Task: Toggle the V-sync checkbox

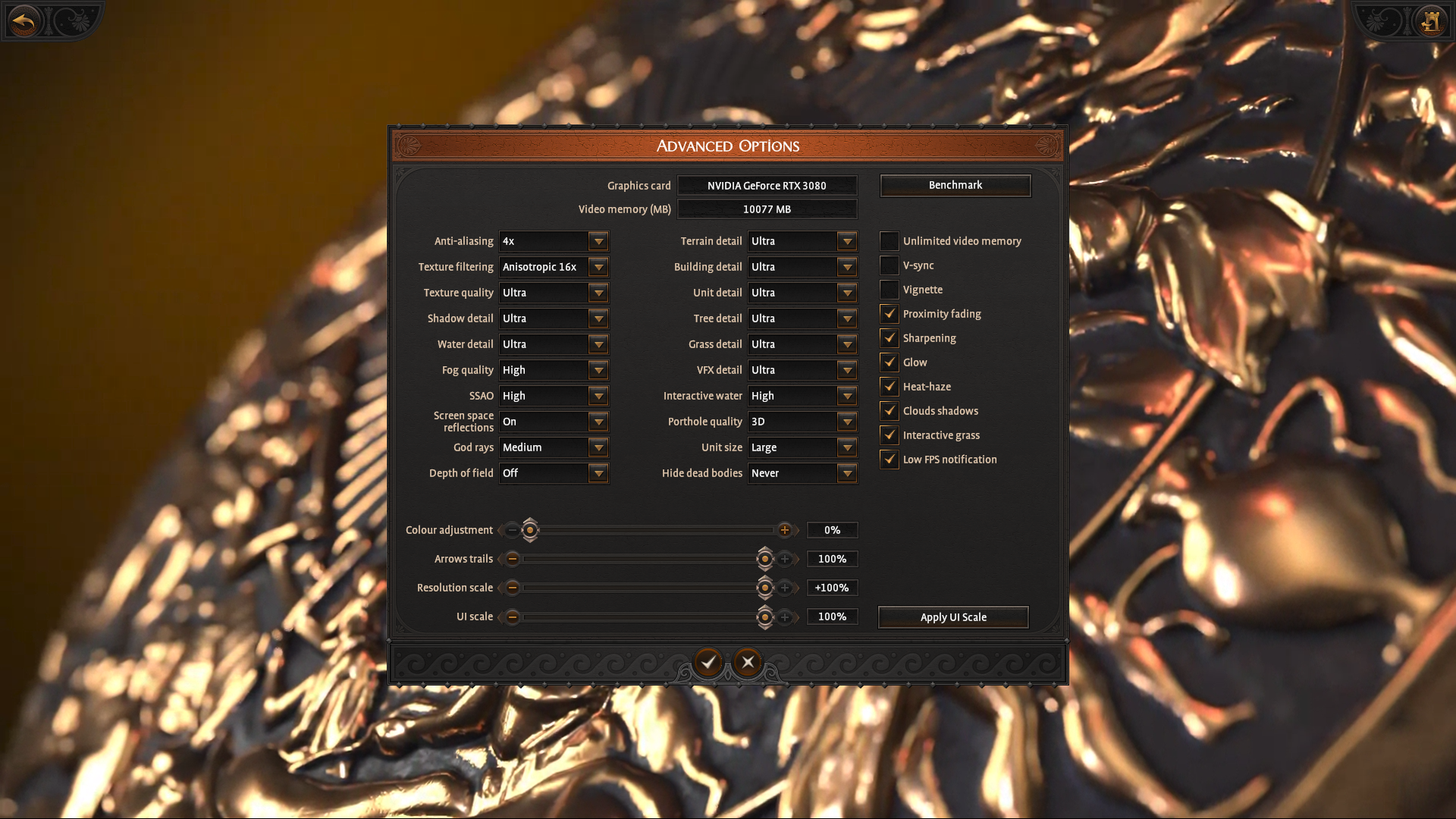Action: pyautogui.click(x=890, y=265)
